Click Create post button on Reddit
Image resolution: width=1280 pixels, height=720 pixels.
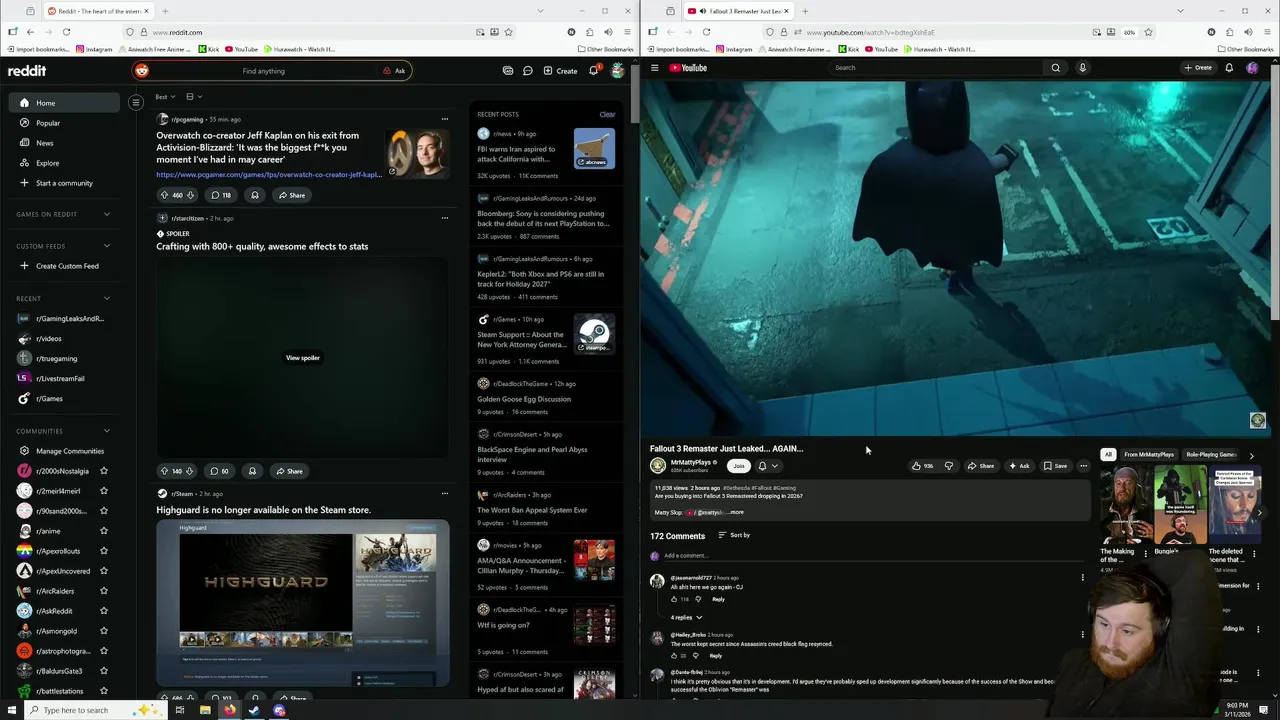pos(560,71)
